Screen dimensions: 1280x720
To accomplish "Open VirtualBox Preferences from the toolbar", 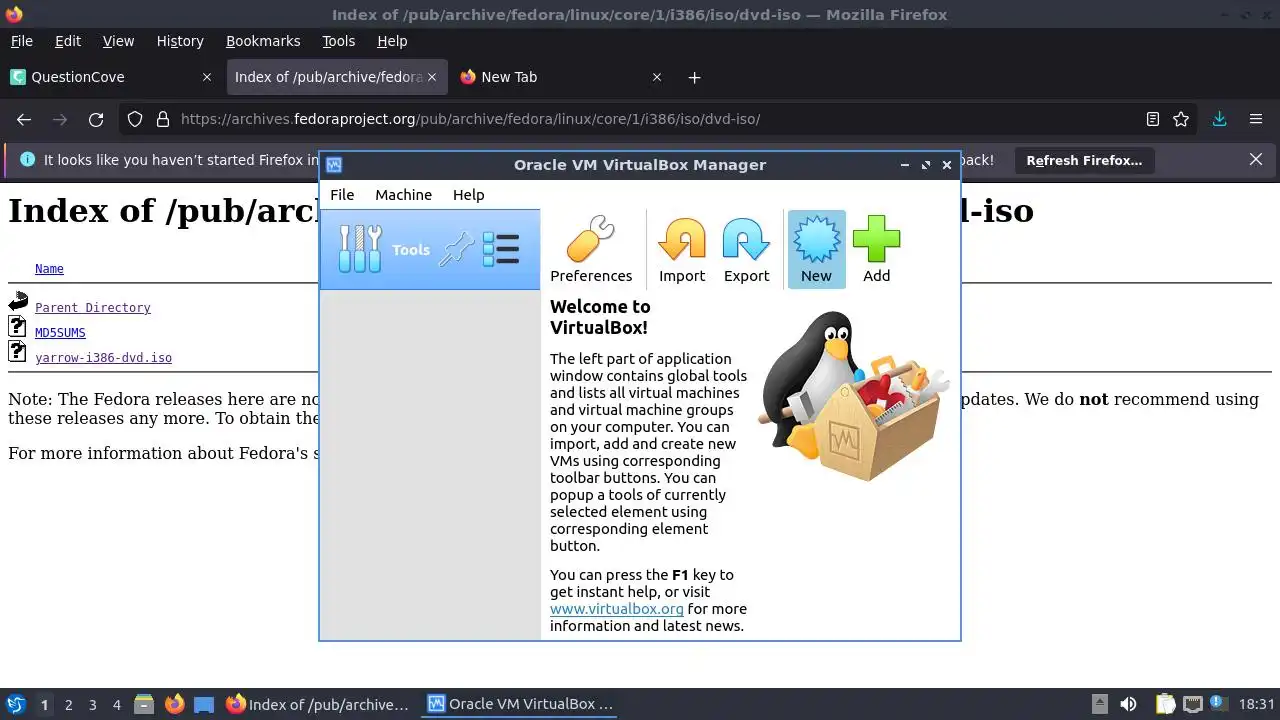I will (591, 250).
